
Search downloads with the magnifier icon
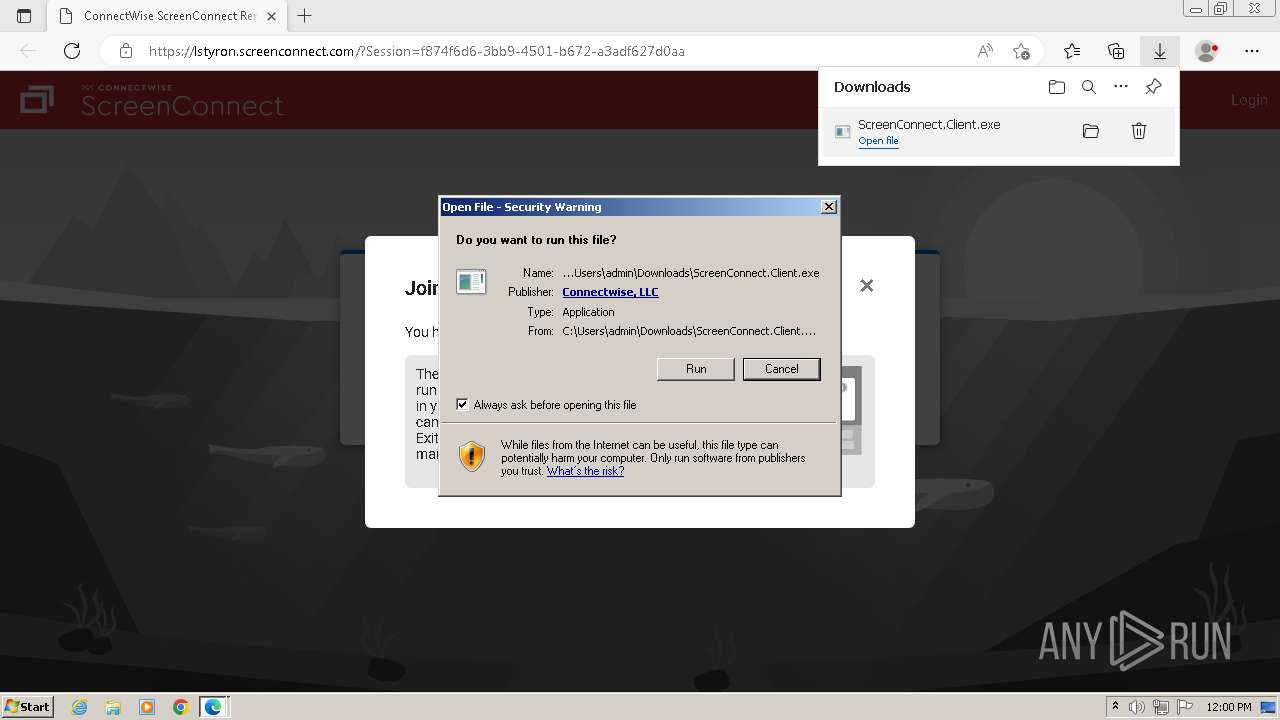[1089, 87]
